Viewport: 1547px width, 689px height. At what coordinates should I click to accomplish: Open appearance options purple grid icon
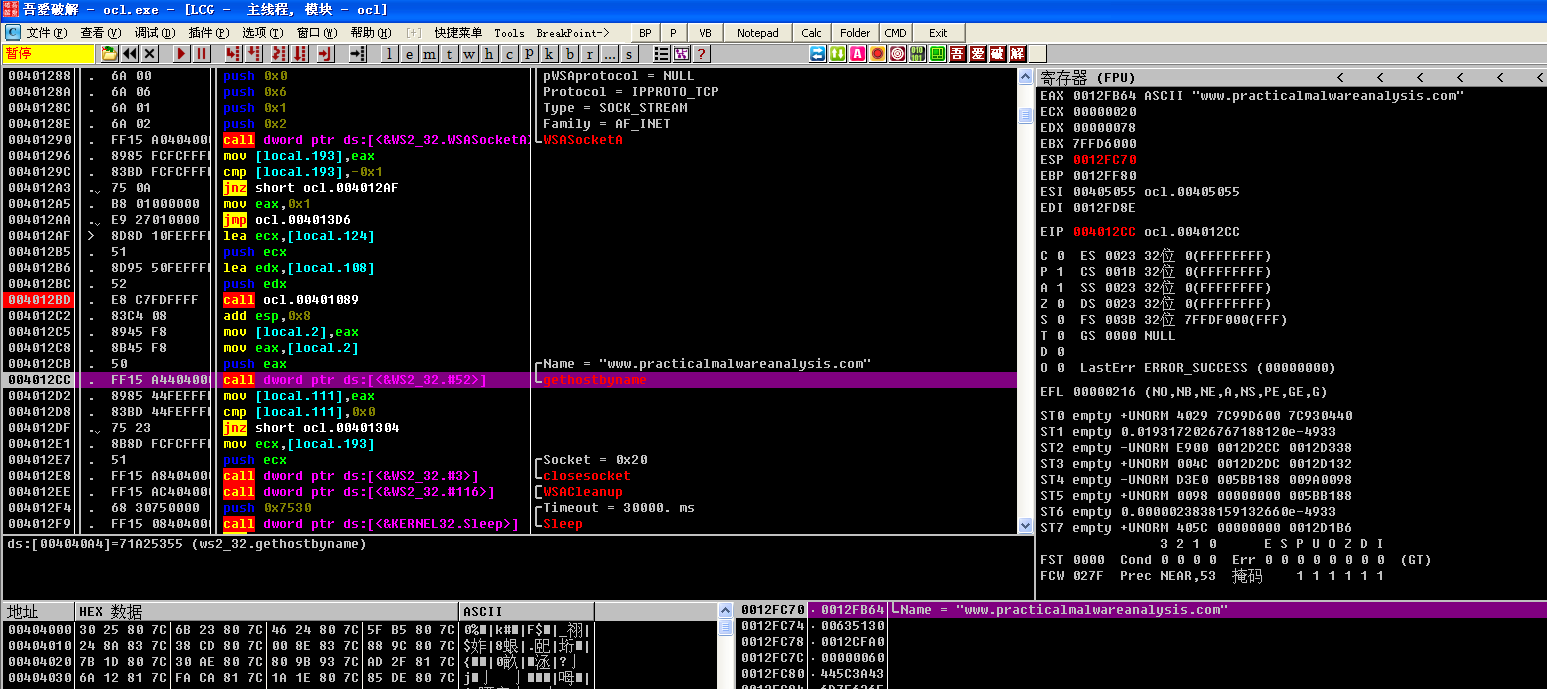[x=682, y=54]
